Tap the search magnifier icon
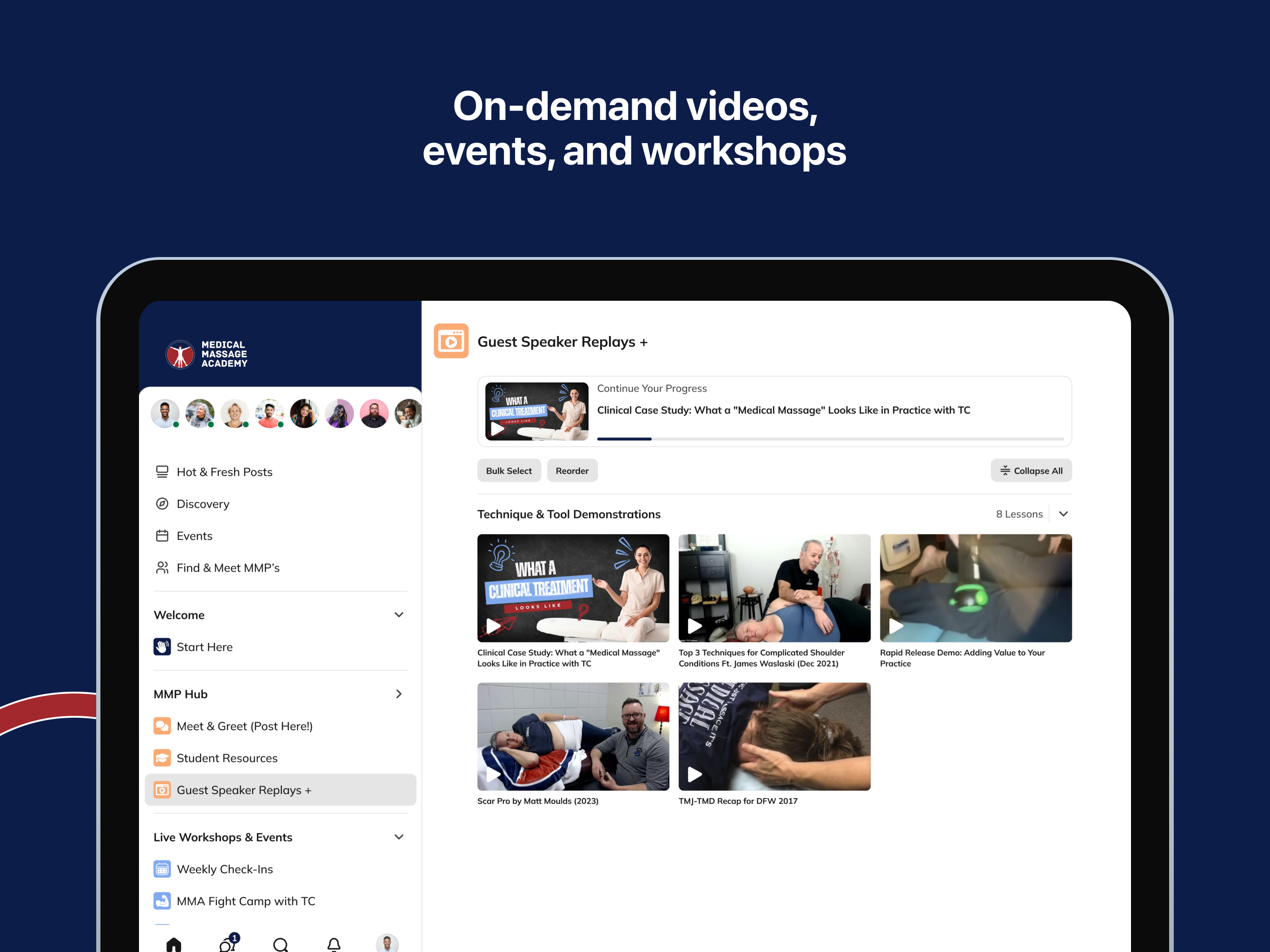Viewport: 1270px width, 952px height. [x=281, y=945]
